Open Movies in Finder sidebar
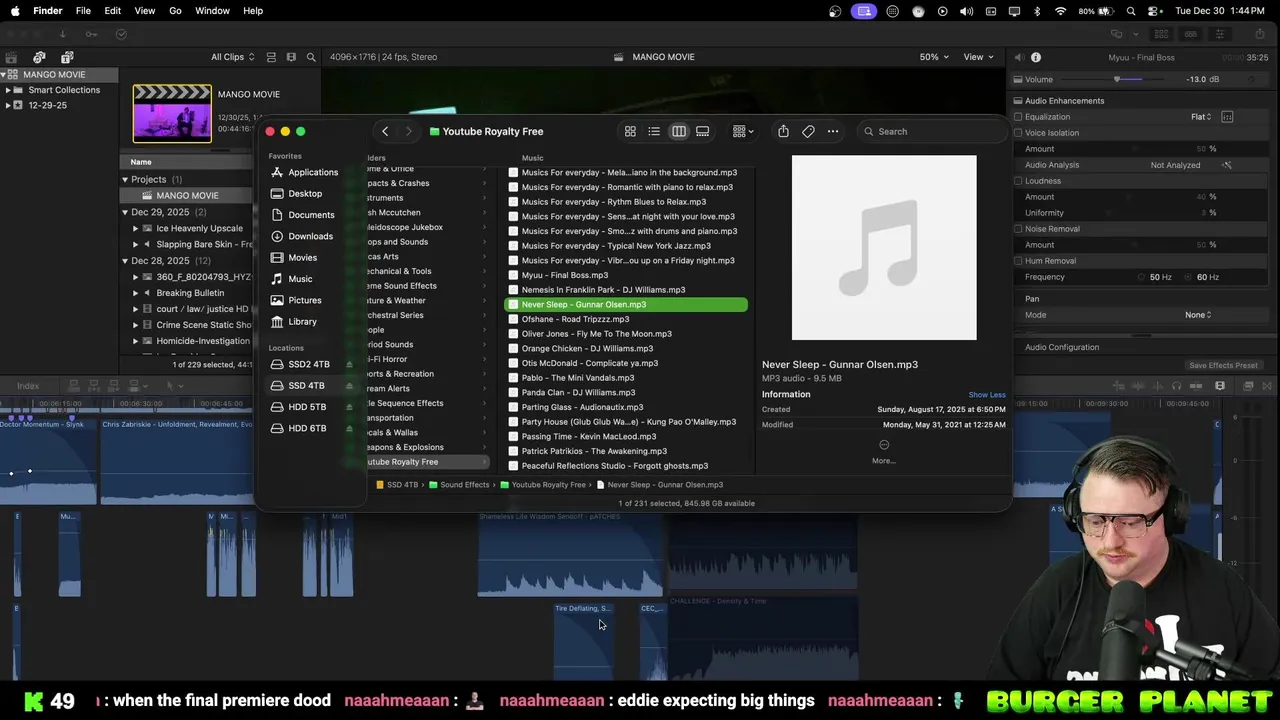The image size is (1280, 720). click(294, 258)
